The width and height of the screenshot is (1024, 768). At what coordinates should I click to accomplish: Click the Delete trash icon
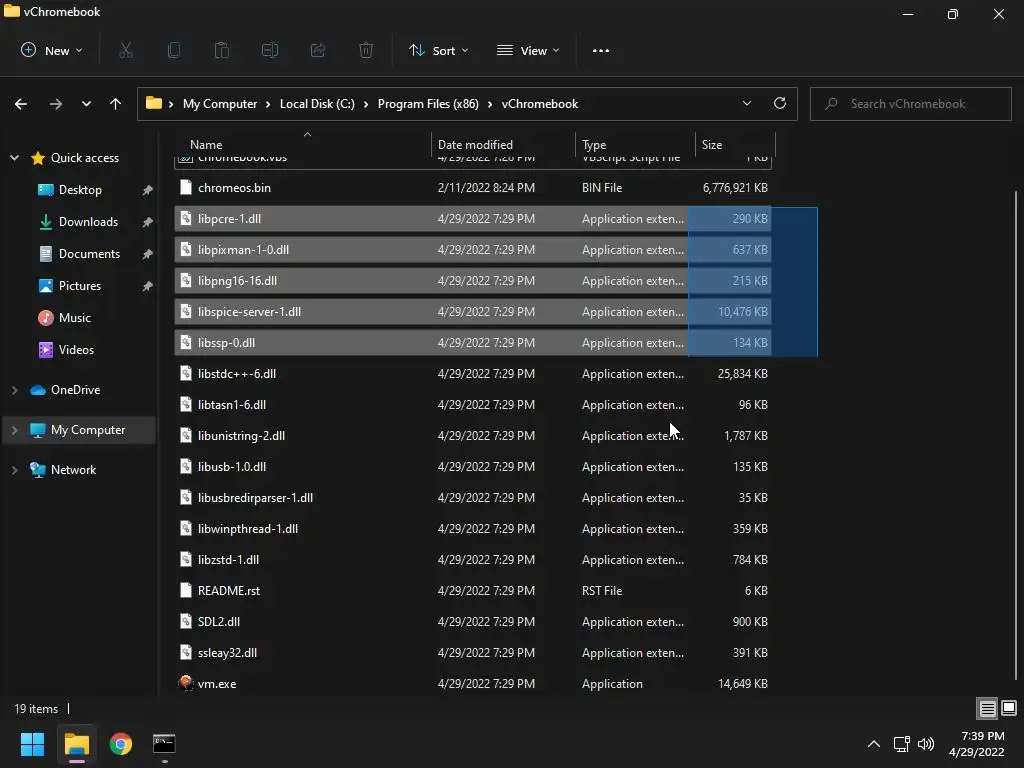coord(366,50)
